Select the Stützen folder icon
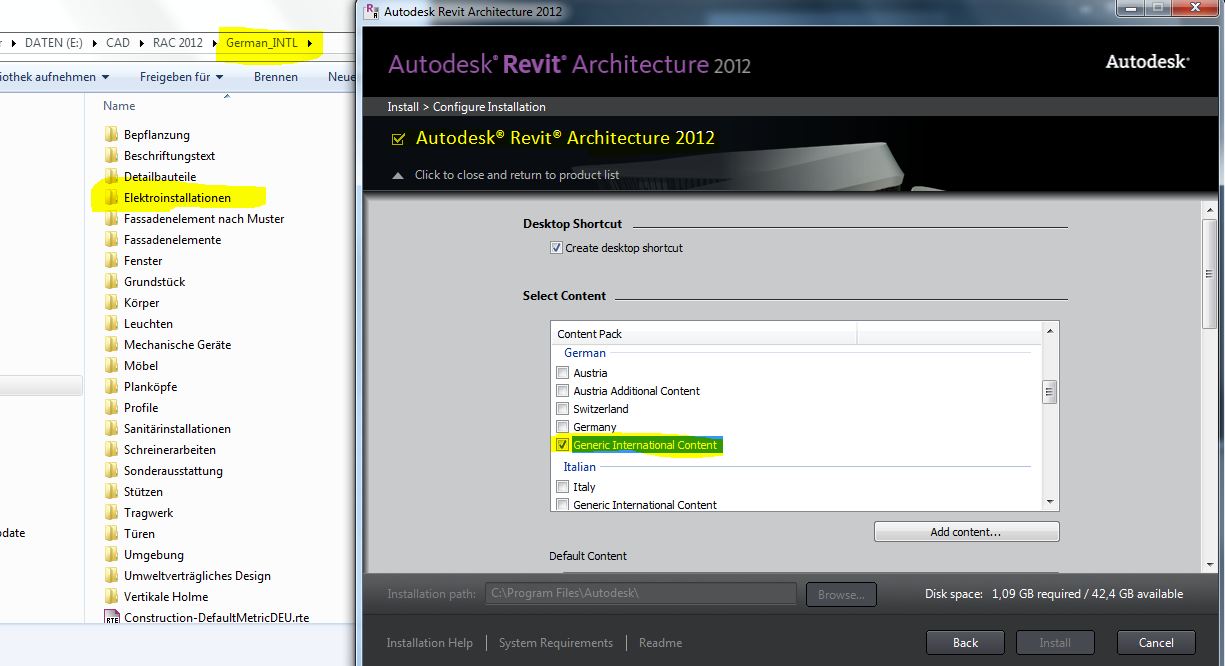This screenshot has width=1225, height=666. [x=111, y=492]
